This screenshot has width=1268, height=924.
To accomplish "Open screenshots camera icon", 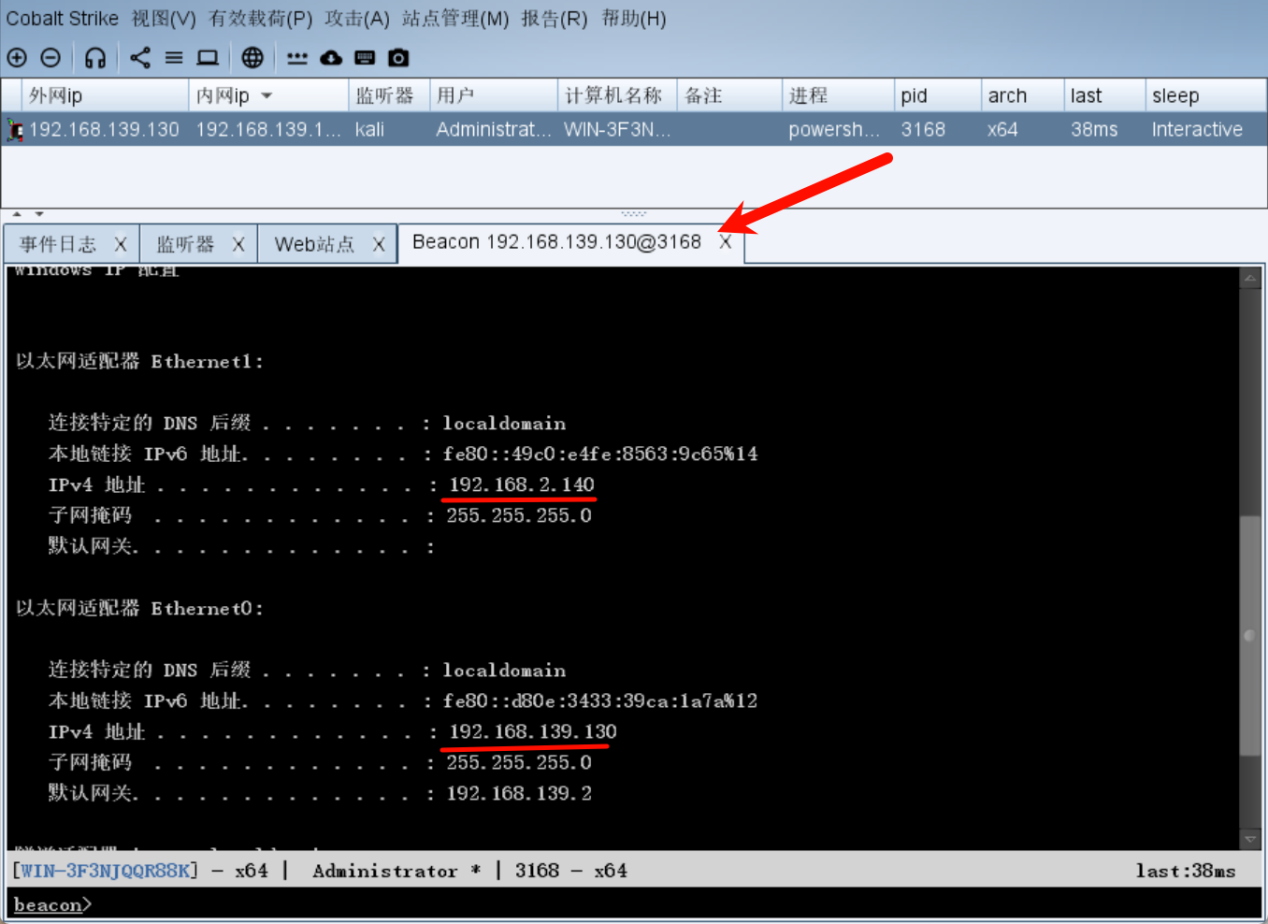I will (x=399, y=58).
